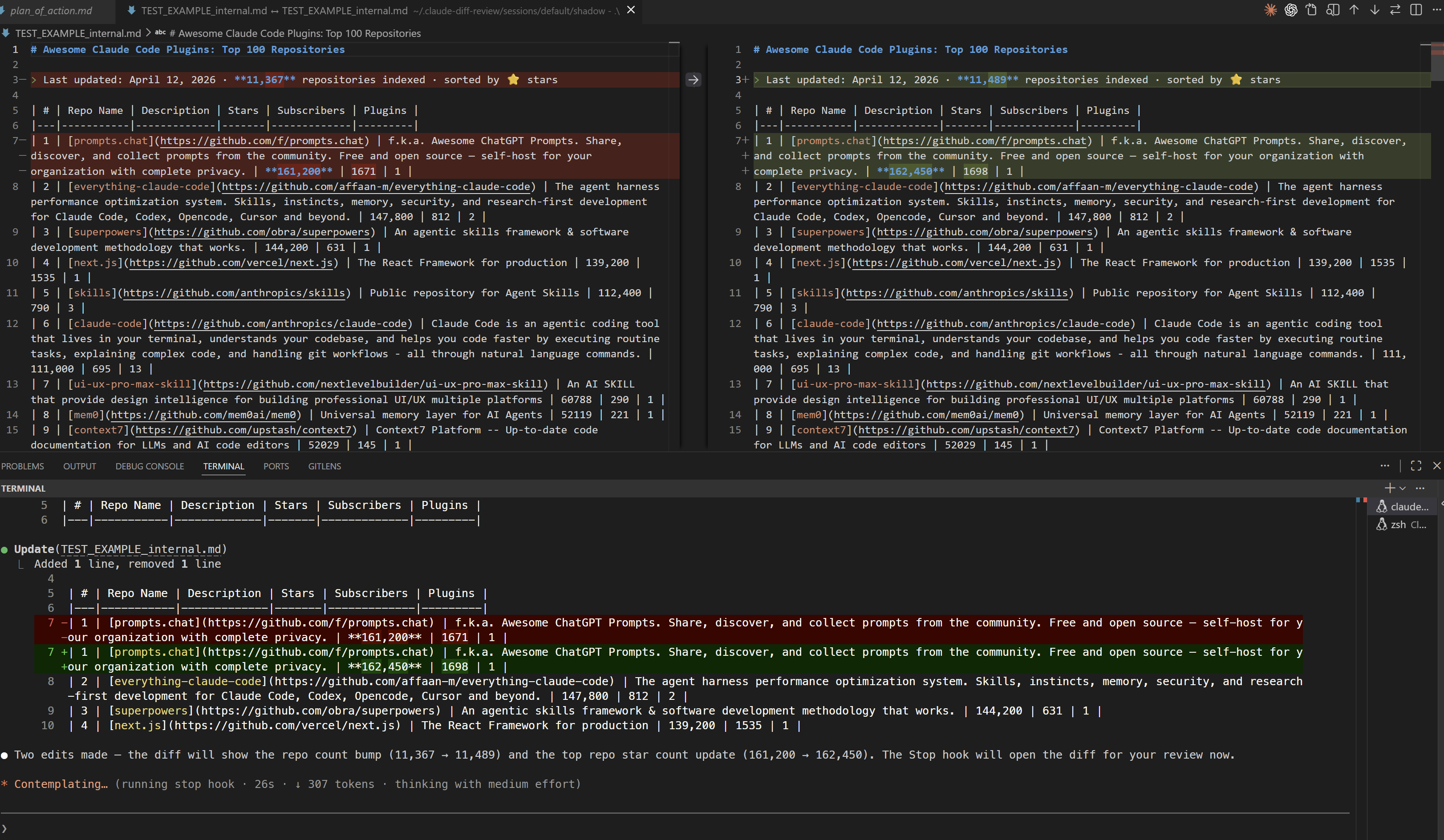
Task: Click the Contemplating status line in terminal
Action: tap(291, 784)
